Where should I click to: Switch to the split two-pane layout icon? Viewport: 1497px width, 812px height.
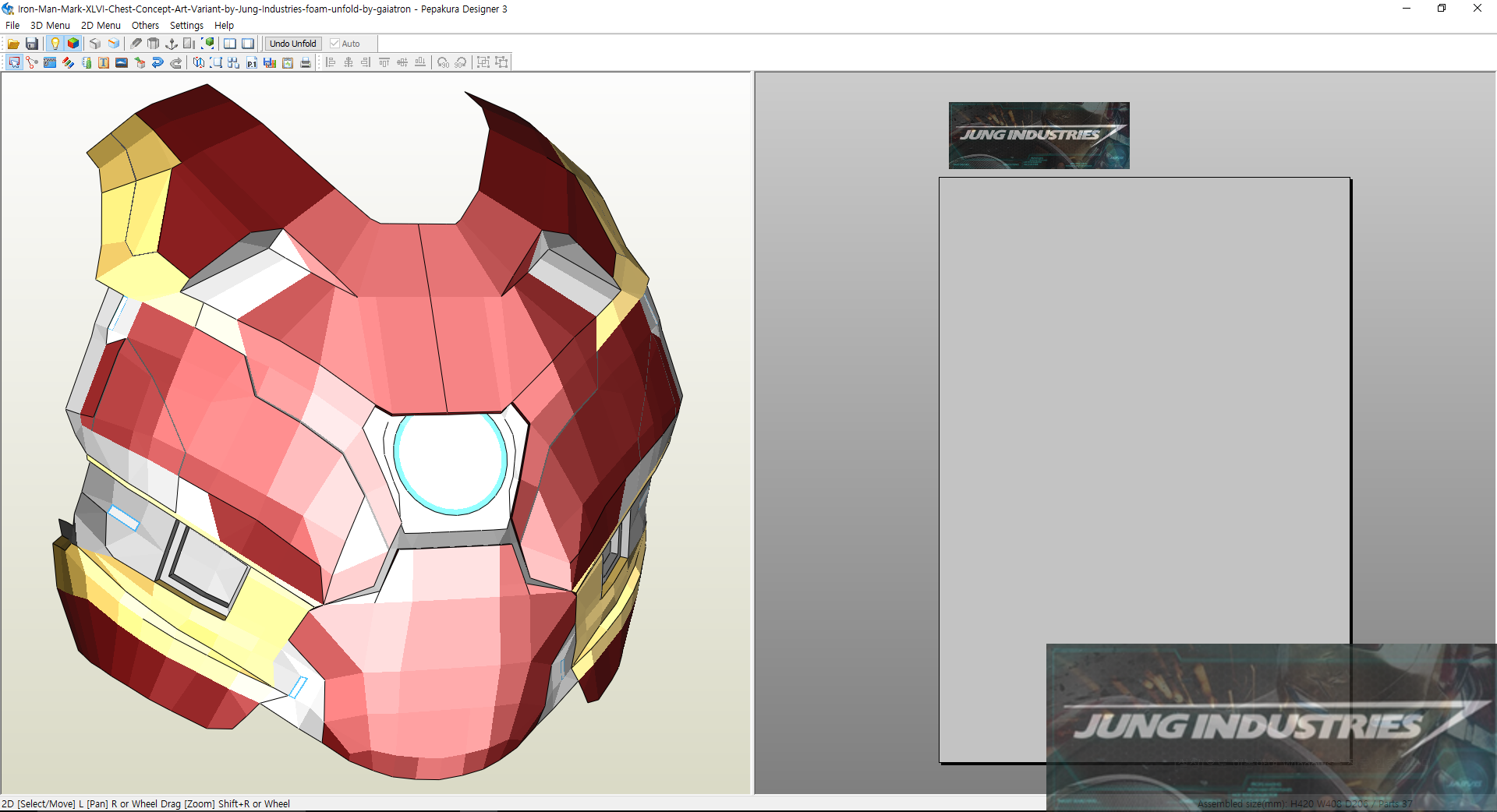pos(230,44)
